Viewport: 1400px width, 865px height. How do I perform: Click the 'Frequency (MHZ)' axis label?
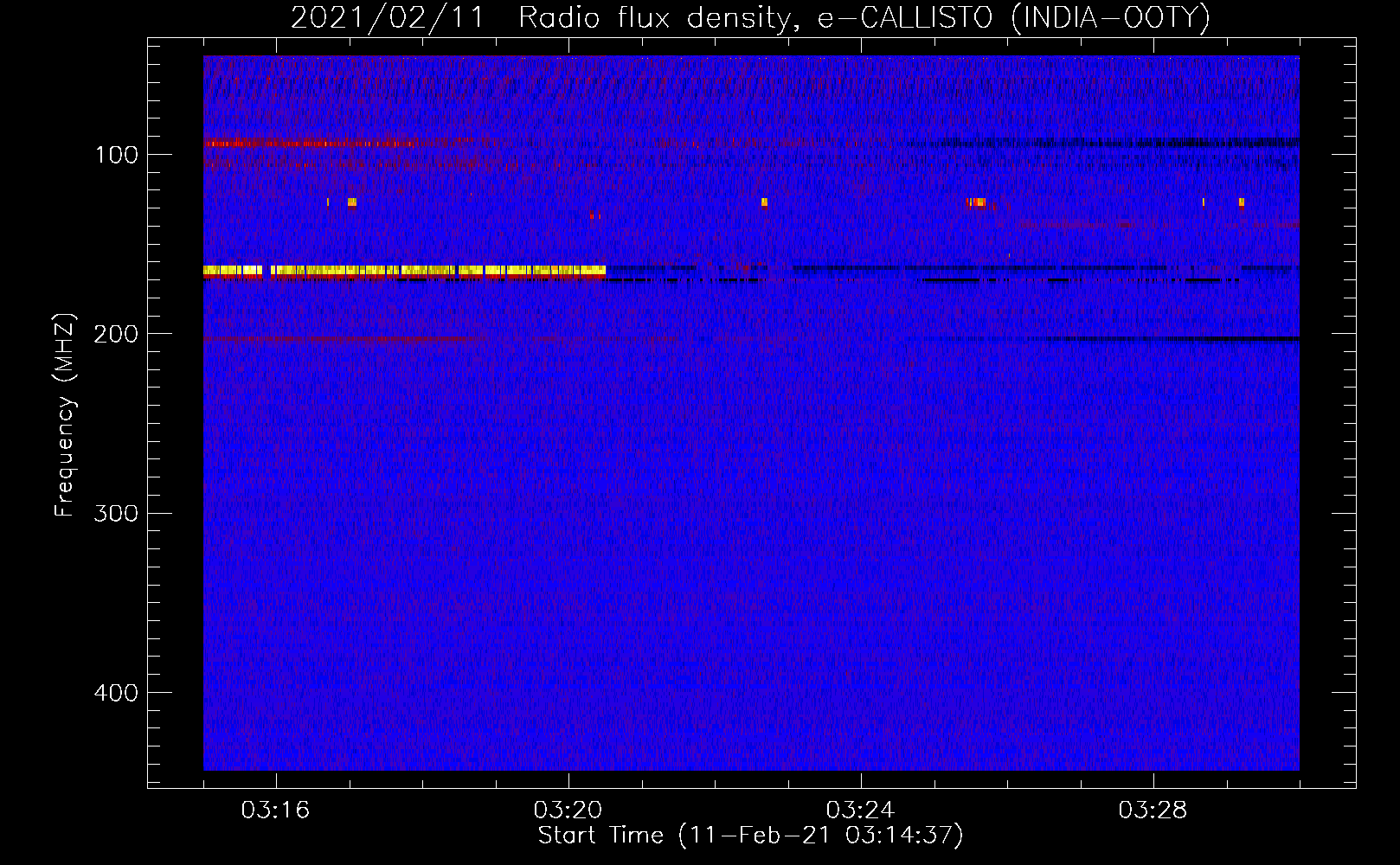click(65, 415)
